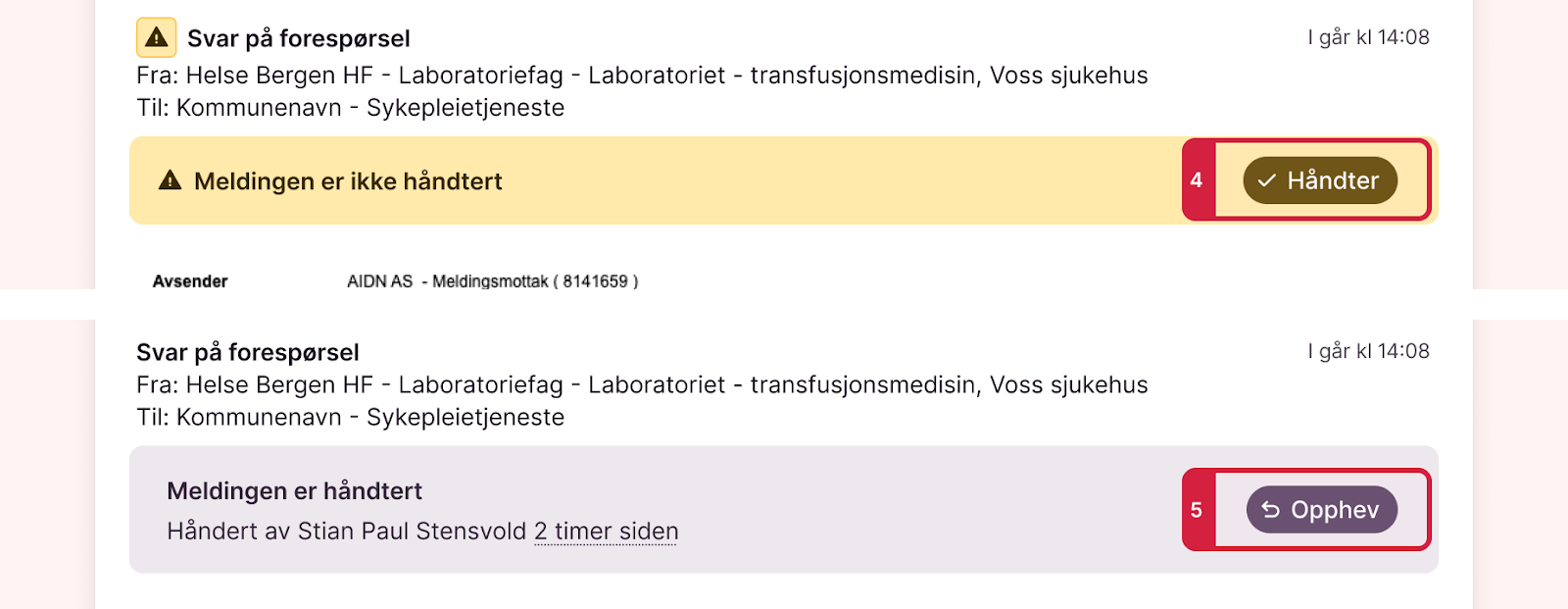The width and height of the screenshot is (1568, 609).
Task: Open the second 'Svar på forespørsel' title without warning icon
Action: 248,352
